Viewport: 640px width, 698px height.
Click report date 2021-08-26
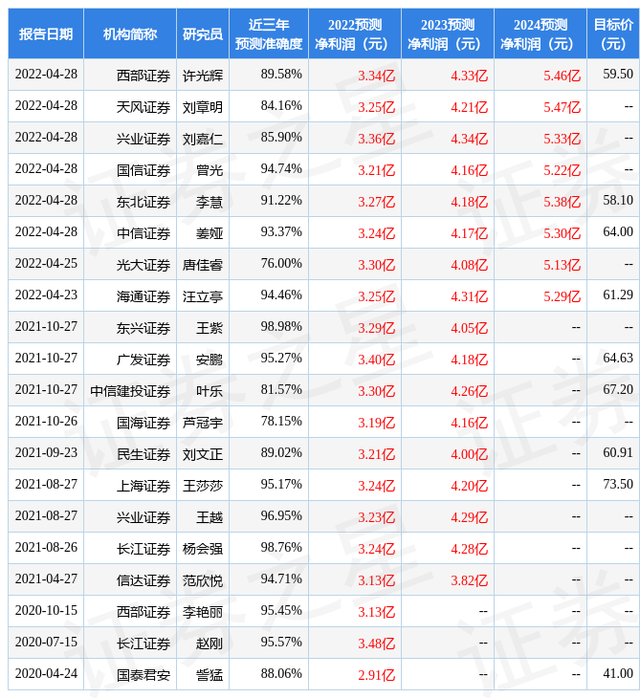46,548
